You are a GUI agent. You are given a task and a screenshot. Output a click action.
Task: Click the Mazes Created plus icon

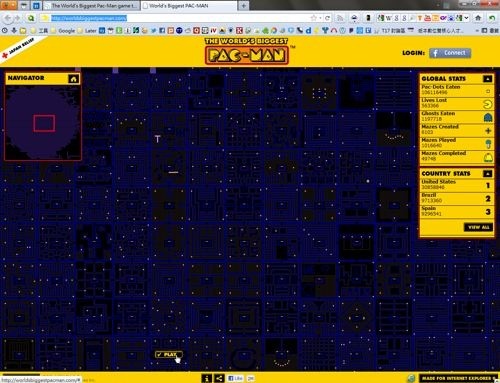tap(488, 131)
